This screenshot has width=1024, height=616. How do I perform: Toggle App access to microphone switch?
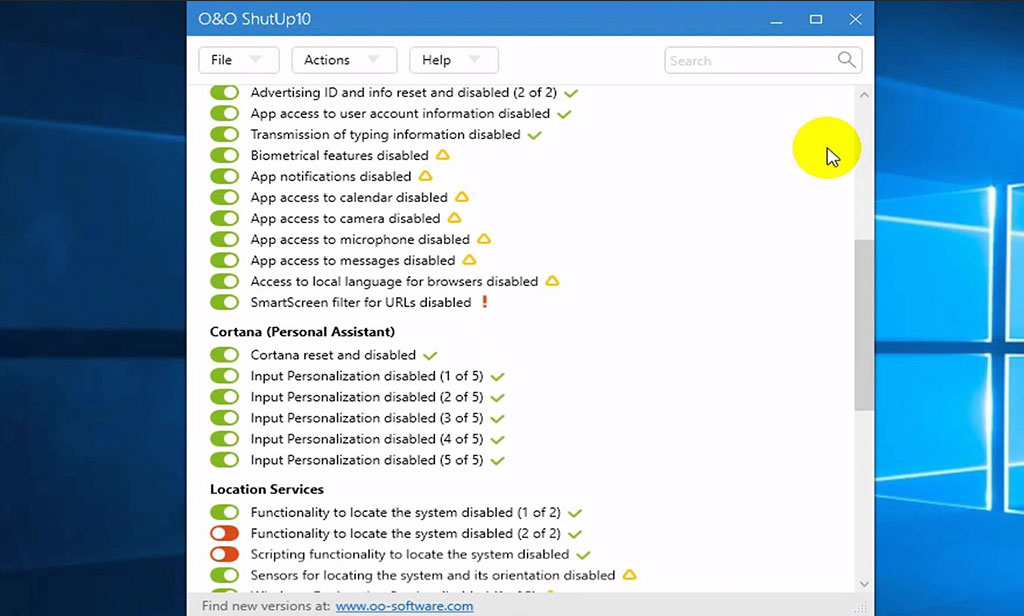225,239
